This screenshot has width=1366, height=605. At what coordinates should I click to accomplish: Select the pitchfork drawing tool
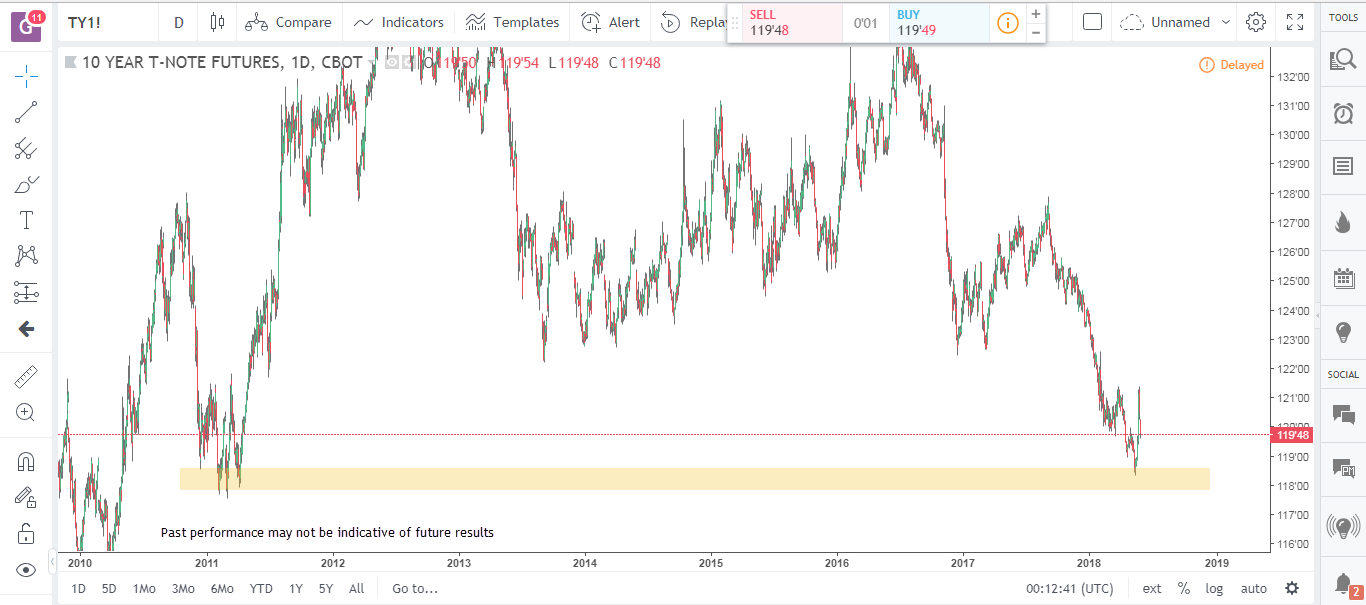(27, 149)
